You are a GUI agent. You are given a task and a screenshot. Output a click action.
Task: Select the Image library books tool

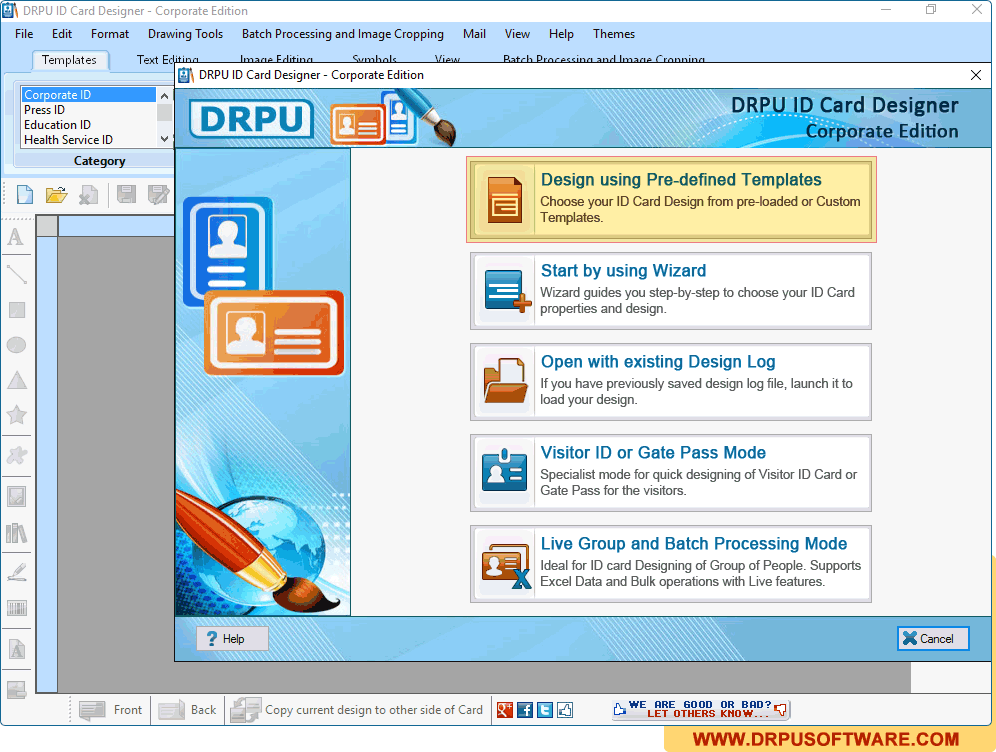pos(17,533)
